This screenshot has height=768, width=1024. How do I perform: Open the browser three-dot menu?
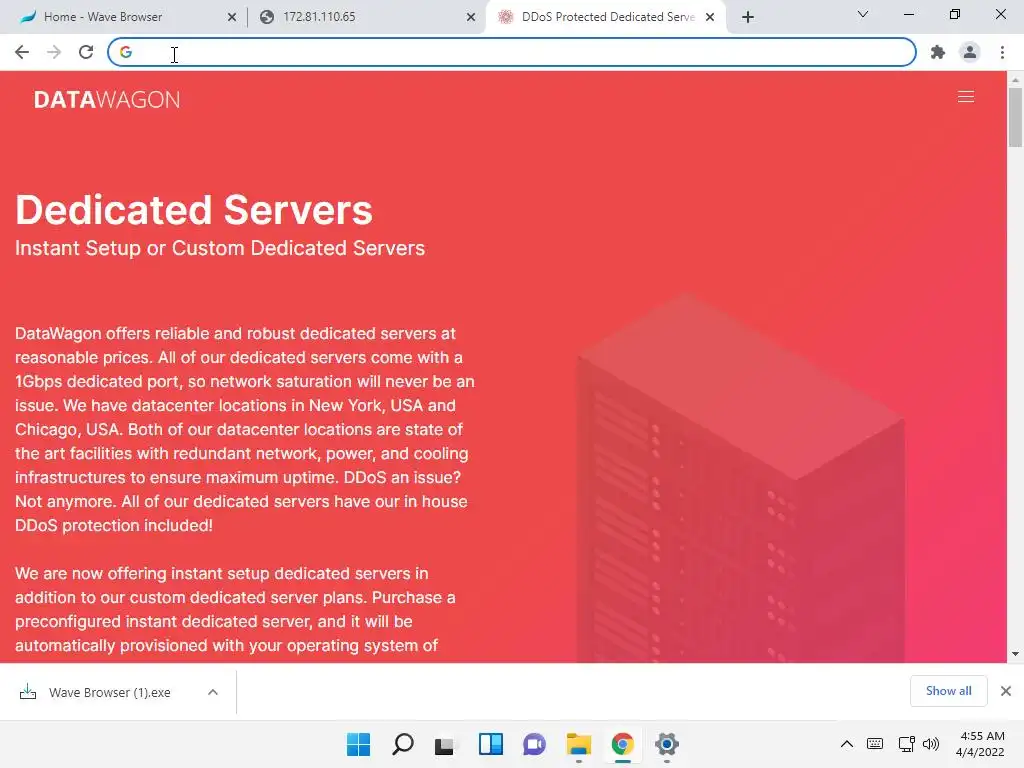click(1002, 52)
